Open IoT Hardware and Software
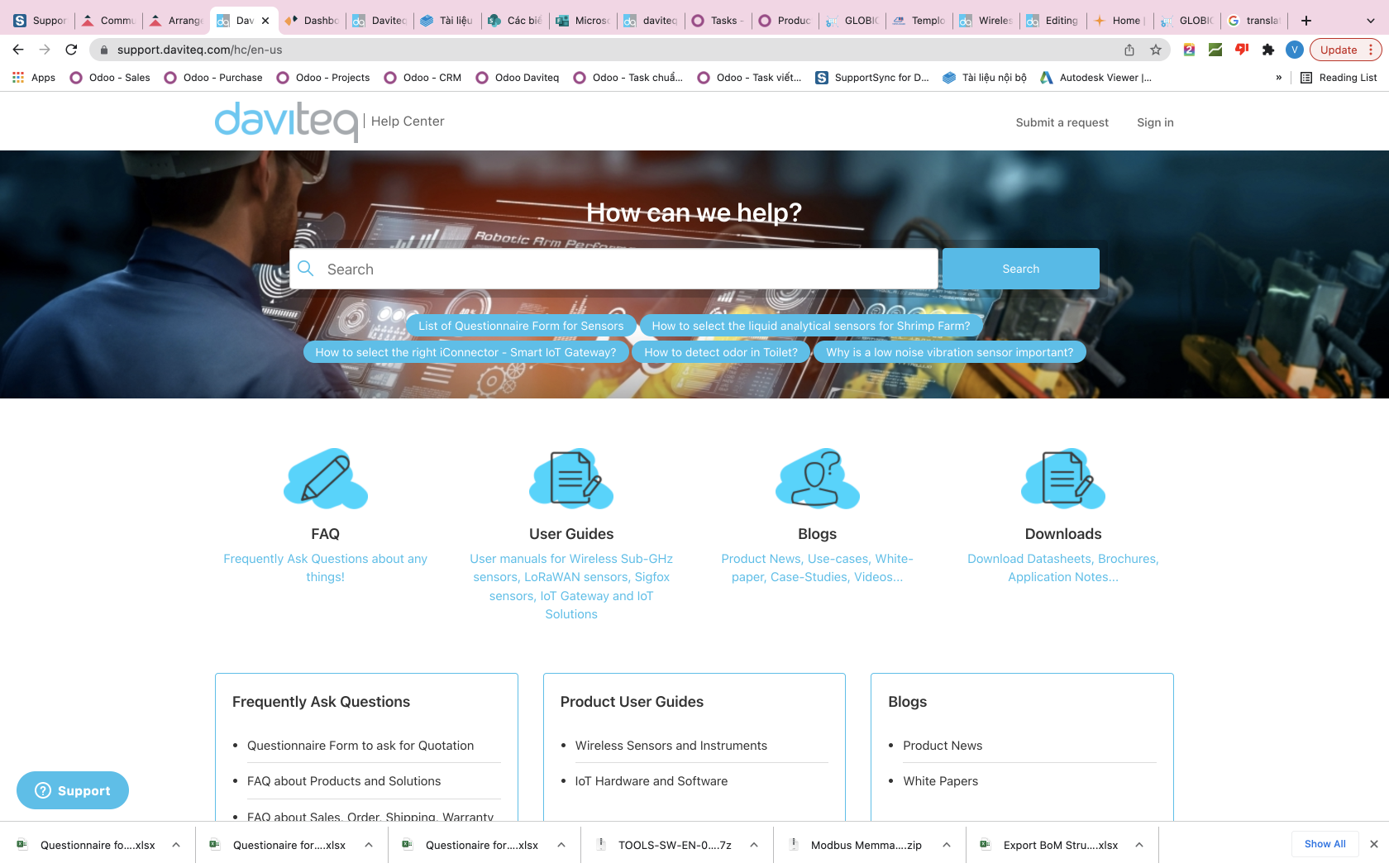 [x=652, y=781]
